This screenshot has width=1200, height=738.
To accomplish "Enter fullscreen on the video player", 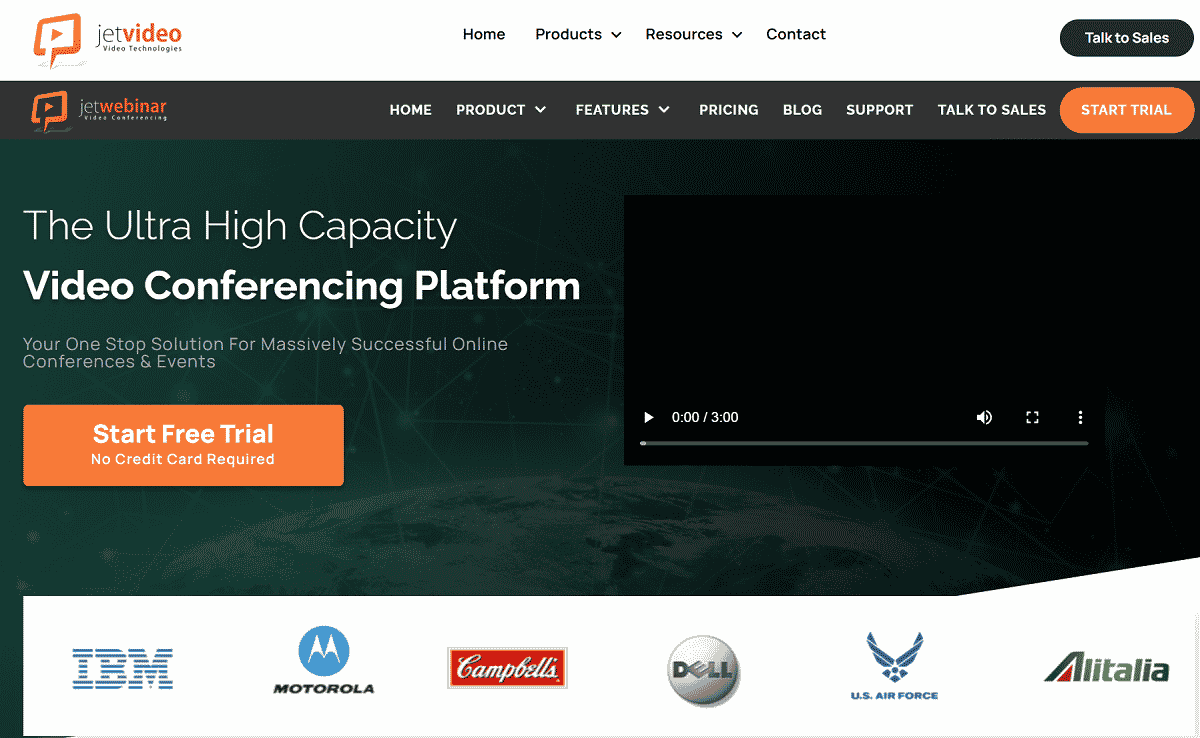I will tap(1033, 417).
